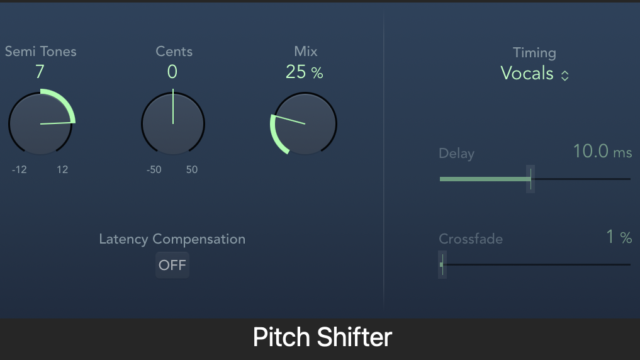
Task: Click the Crossfade slider track middle
Action: [537, 264]
